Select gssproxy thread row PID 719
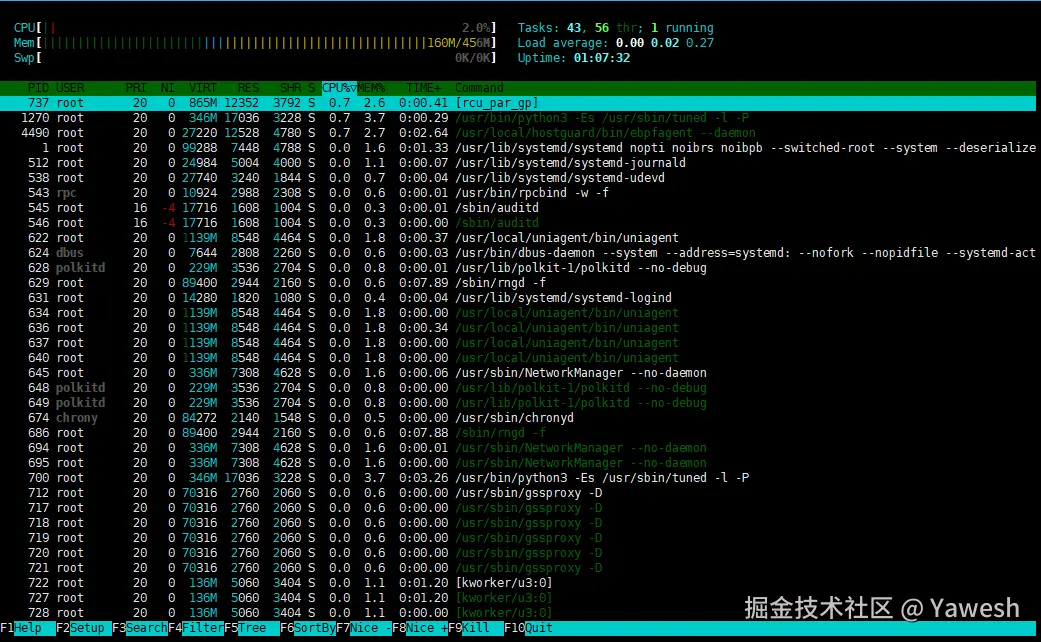Image resolution: width=1041 pixels, height=642 pixels. coord(518,538)
